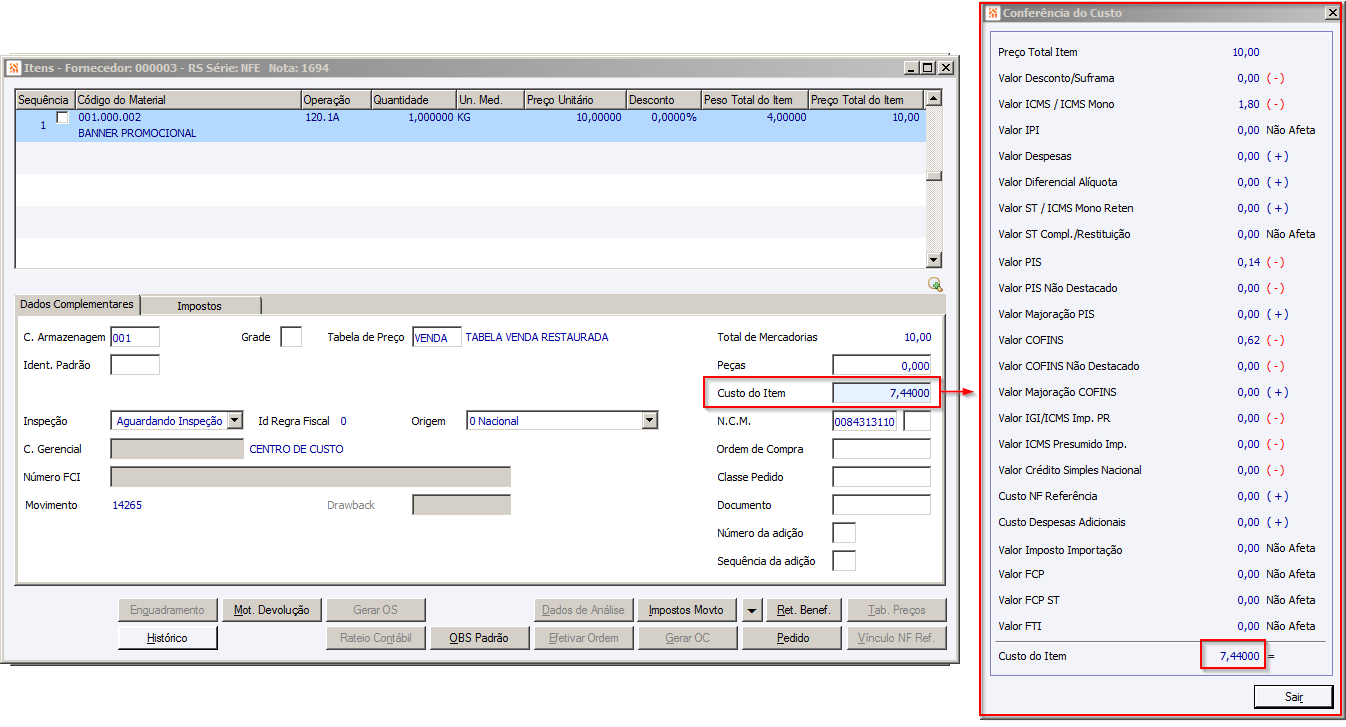Click 7,44000 total in Conferência do Custo
The image size is (1346, 727).
tap(1240, 656)
